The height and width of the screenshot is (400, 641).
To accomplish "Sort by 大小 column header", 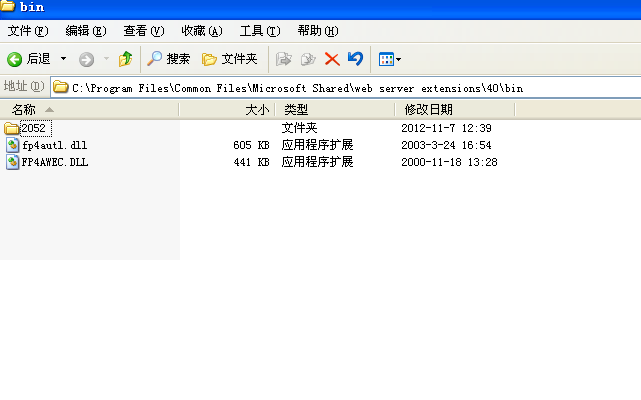I will click(227, 110).
